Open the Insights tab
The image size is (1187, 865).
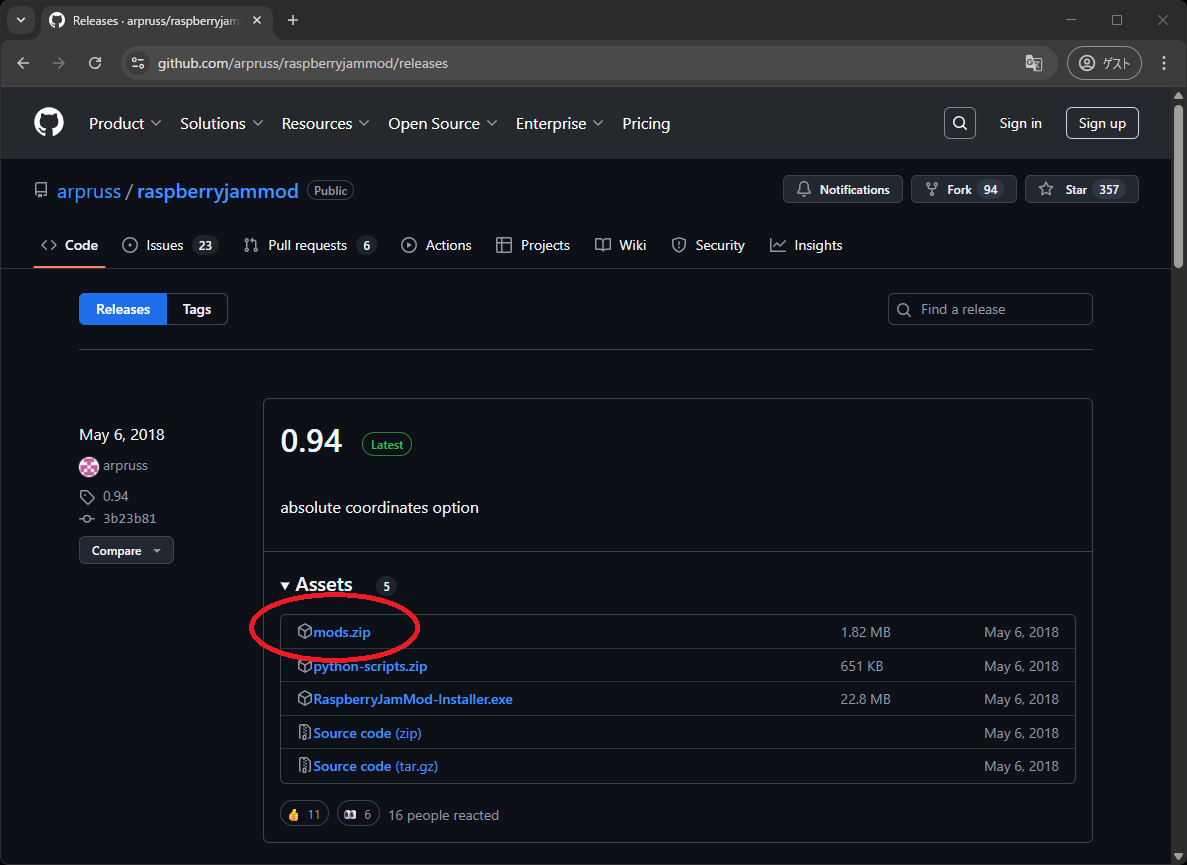[x=806, y=245]
